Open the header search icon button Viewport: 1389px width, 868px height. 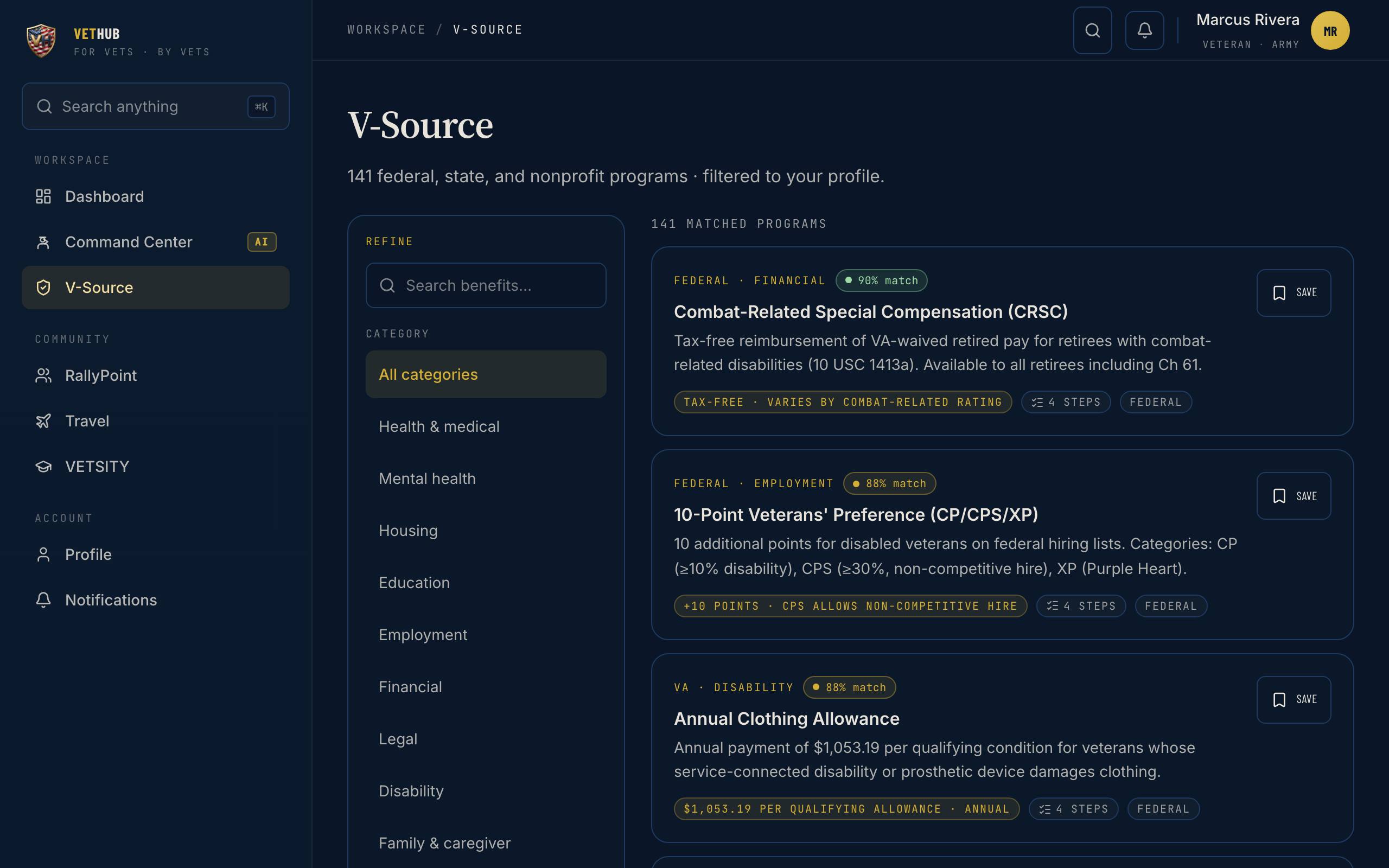(x=1092, y=30)
